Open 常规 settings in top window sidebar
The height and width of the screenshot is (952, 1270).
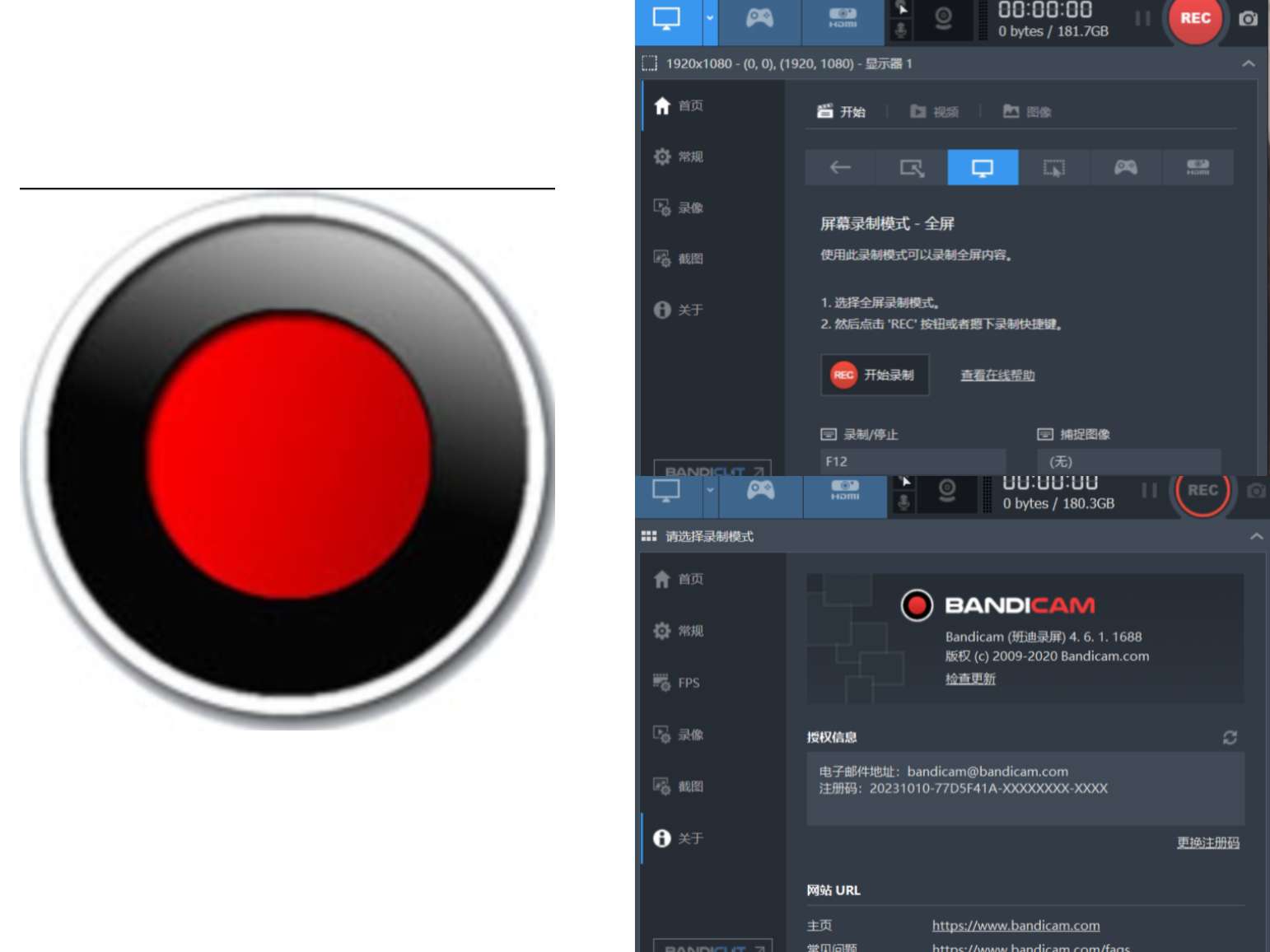click(x=679, y=156)
